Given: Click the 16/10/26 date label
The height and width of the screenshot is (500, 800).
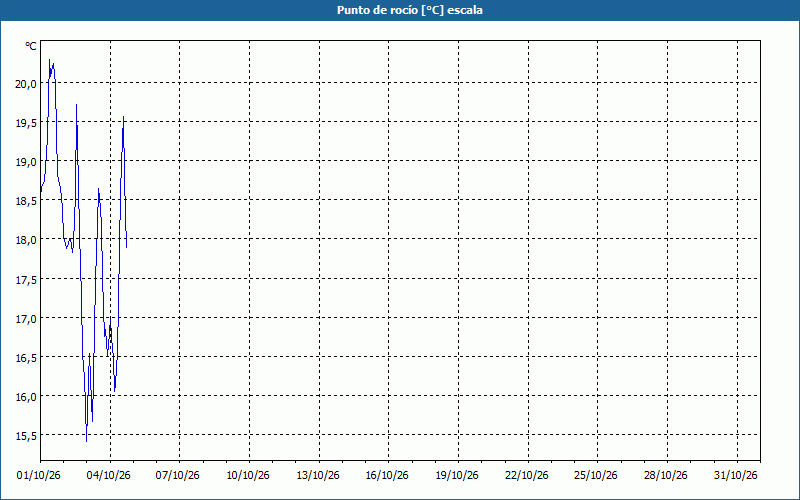Looking at the screenshot, I should (x=387, y=476).
